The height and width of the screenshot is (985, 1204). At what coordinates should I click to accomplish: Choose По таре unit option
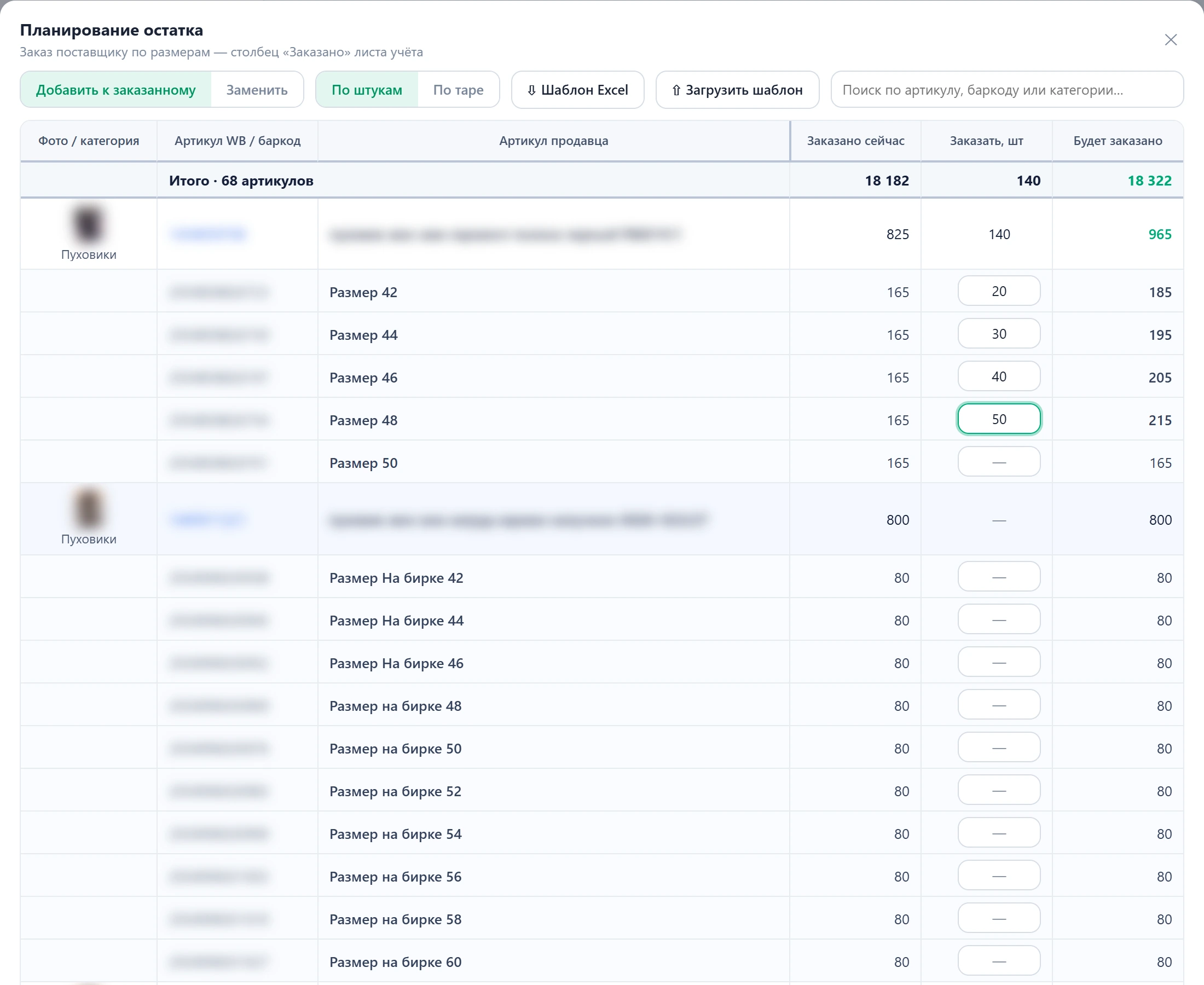tap(459, 90)
